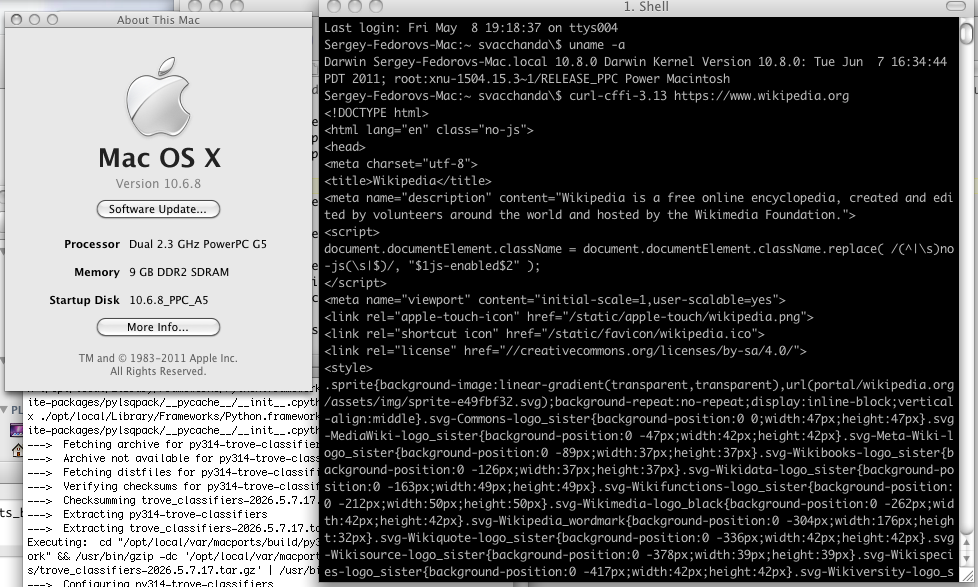This screenshot has height=587, width=978.
Task: Click the '<!DOCTYPE html>' line
Action: [x=376, y=113]
